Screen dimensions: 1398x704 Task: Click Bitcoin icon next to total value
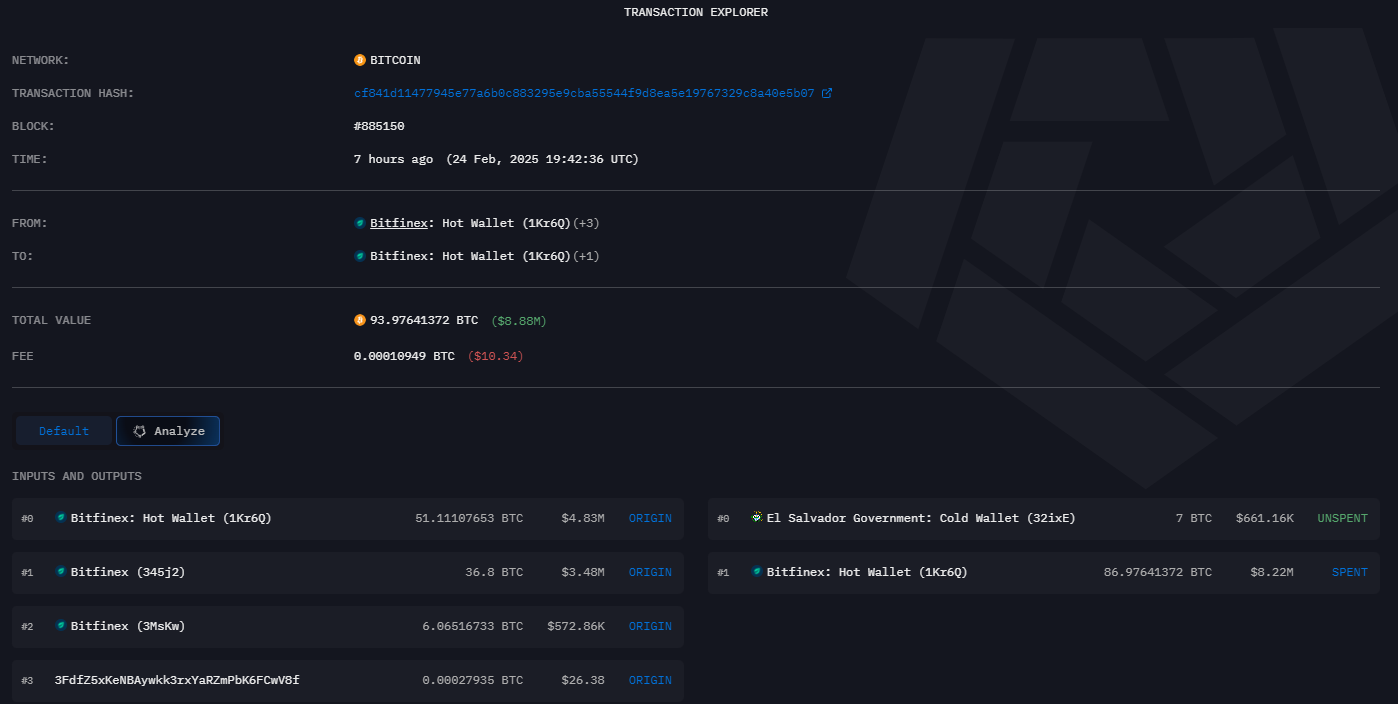tap(360, 320)
